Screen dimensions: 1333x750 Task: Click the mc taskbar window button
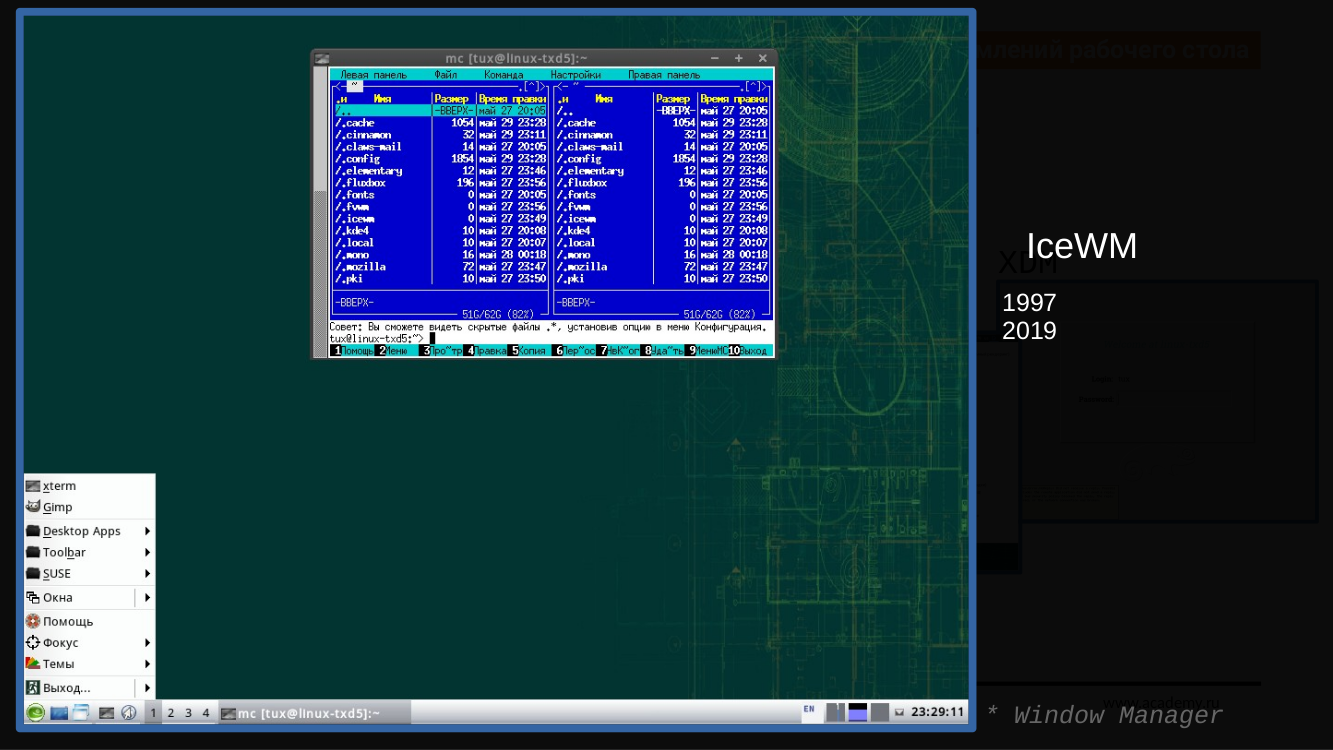pos(314,713)
